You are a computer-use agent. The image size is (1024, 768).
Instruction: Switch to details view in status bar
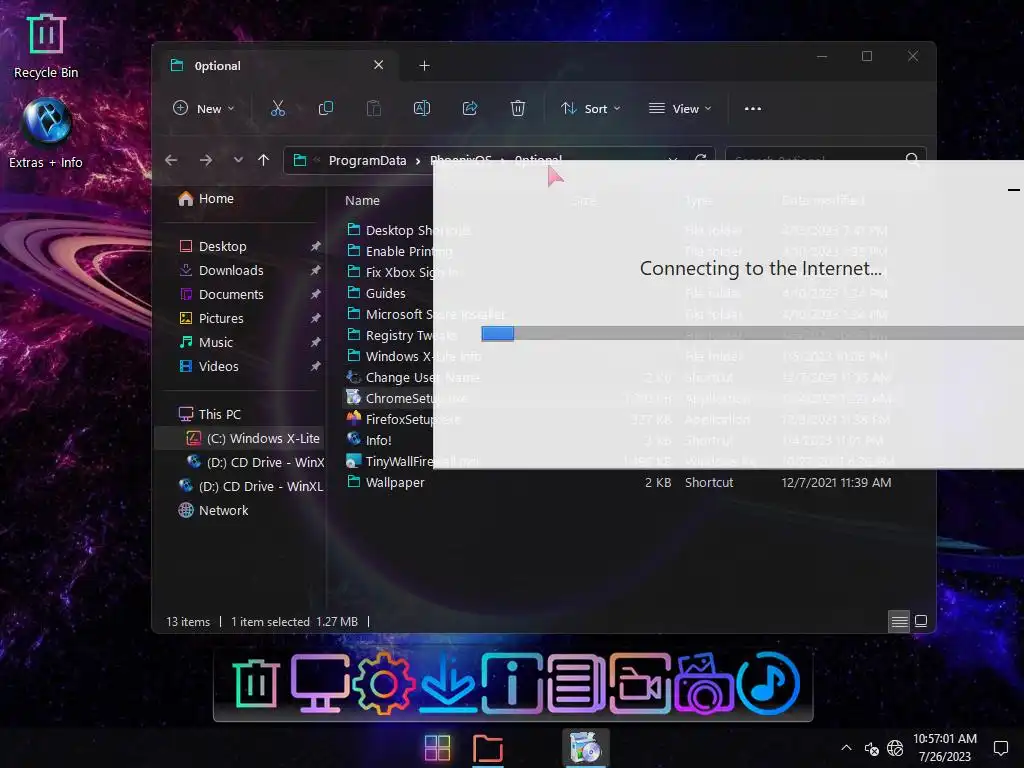899,621
